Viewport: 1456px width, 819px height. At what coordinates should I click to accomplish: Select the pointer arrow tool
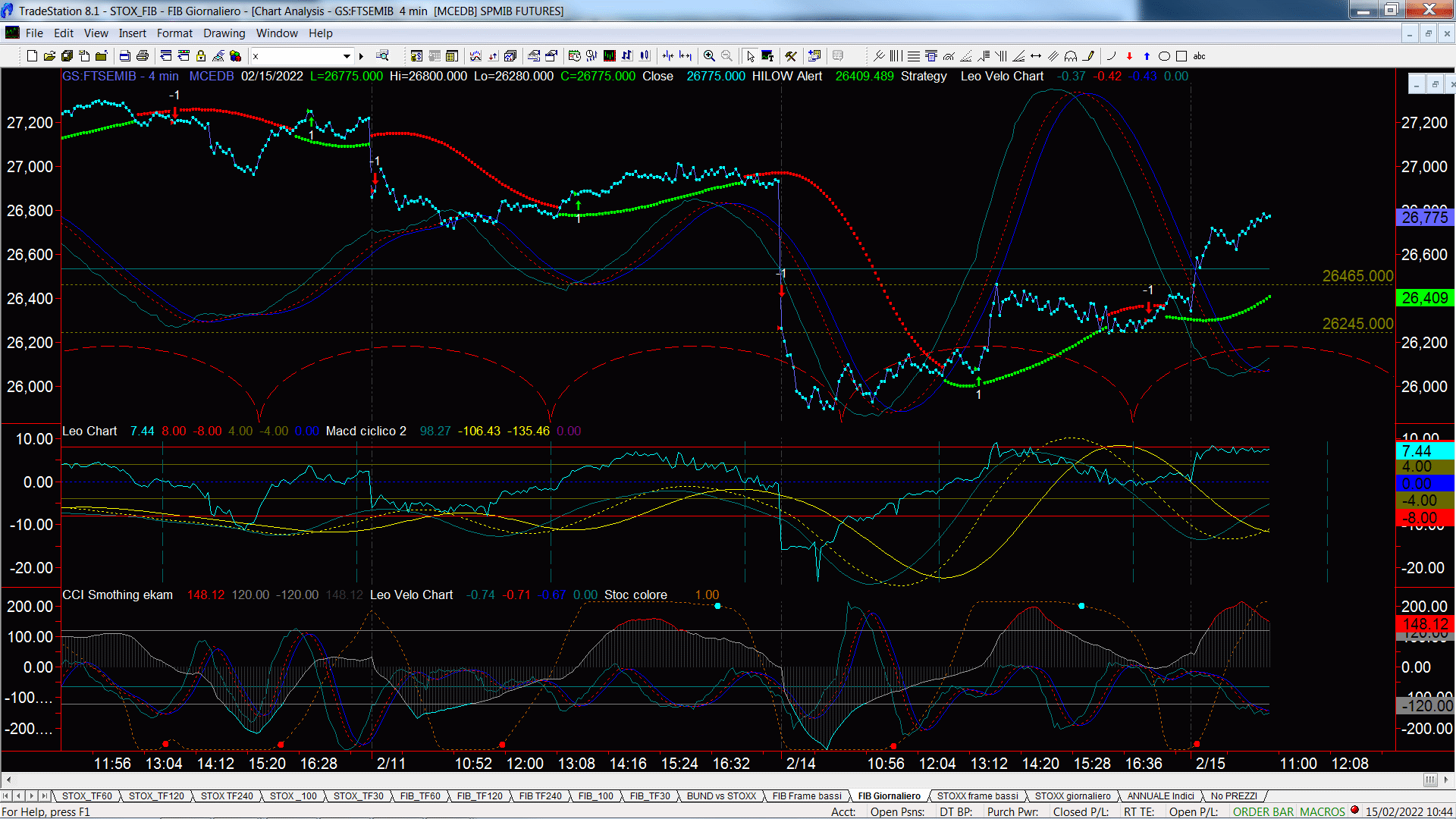pos(750,56)
